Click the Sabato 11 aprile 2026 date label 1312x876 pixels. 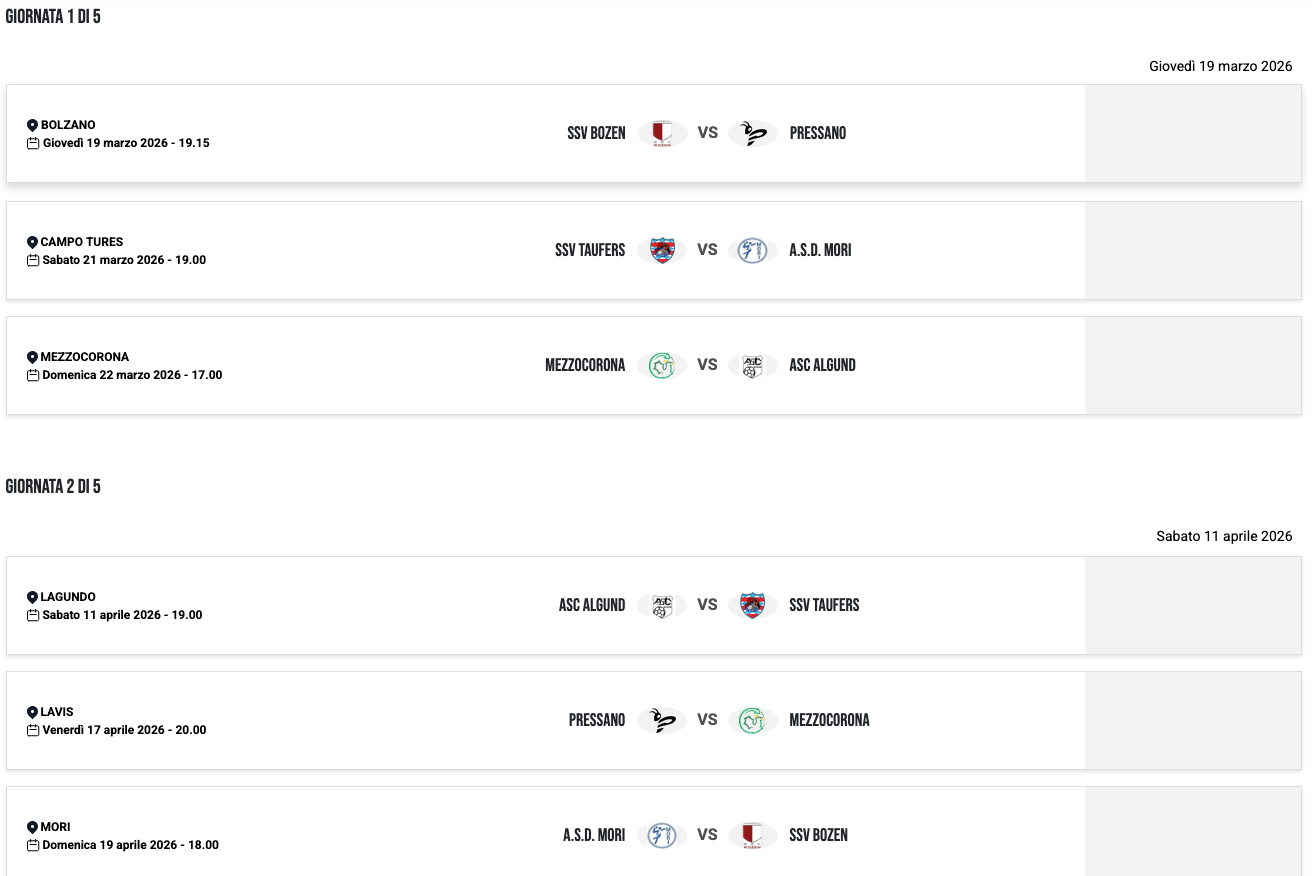click(1224, 536)
